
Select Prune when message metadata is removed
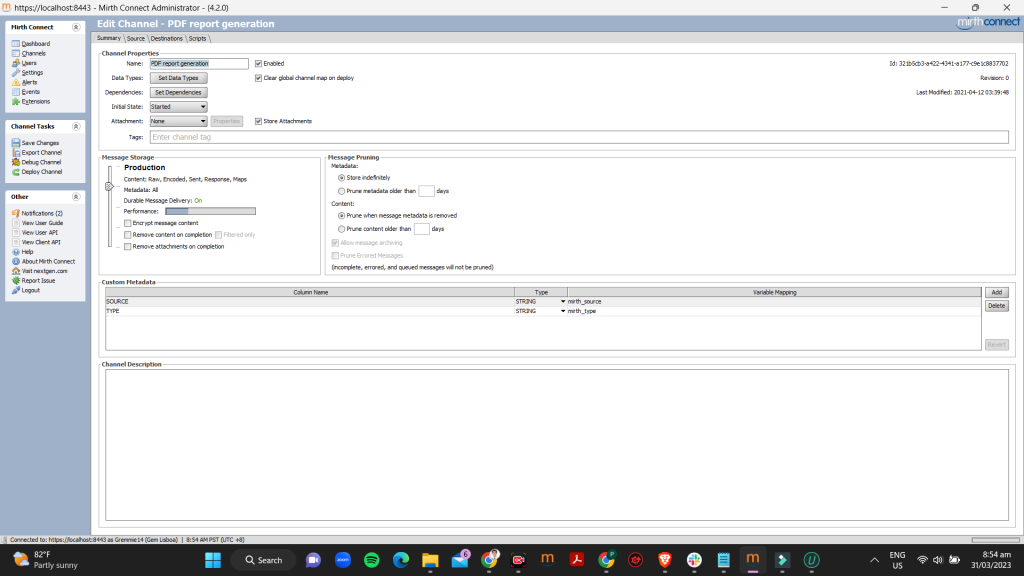coord(342,216)
